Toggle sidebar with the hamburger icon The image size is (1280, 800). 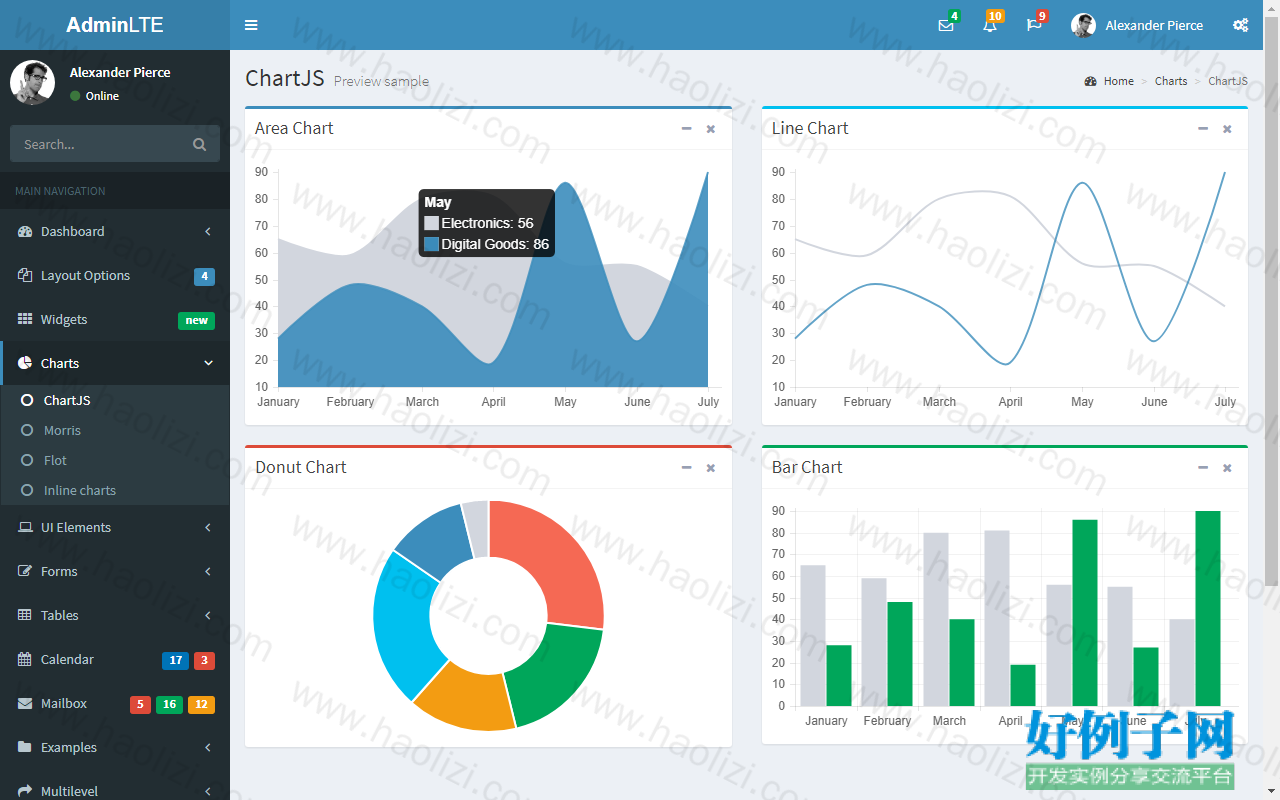click(x=251, y=25)
